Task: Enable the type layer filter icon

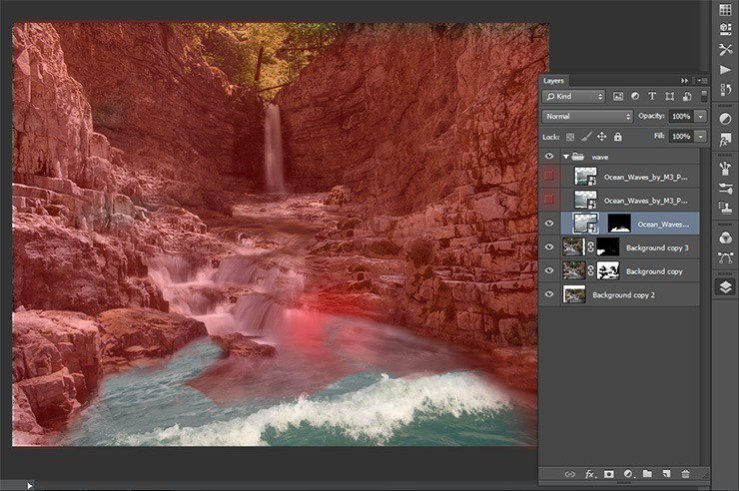Action: pyautogui.click(x=652, y=96)
